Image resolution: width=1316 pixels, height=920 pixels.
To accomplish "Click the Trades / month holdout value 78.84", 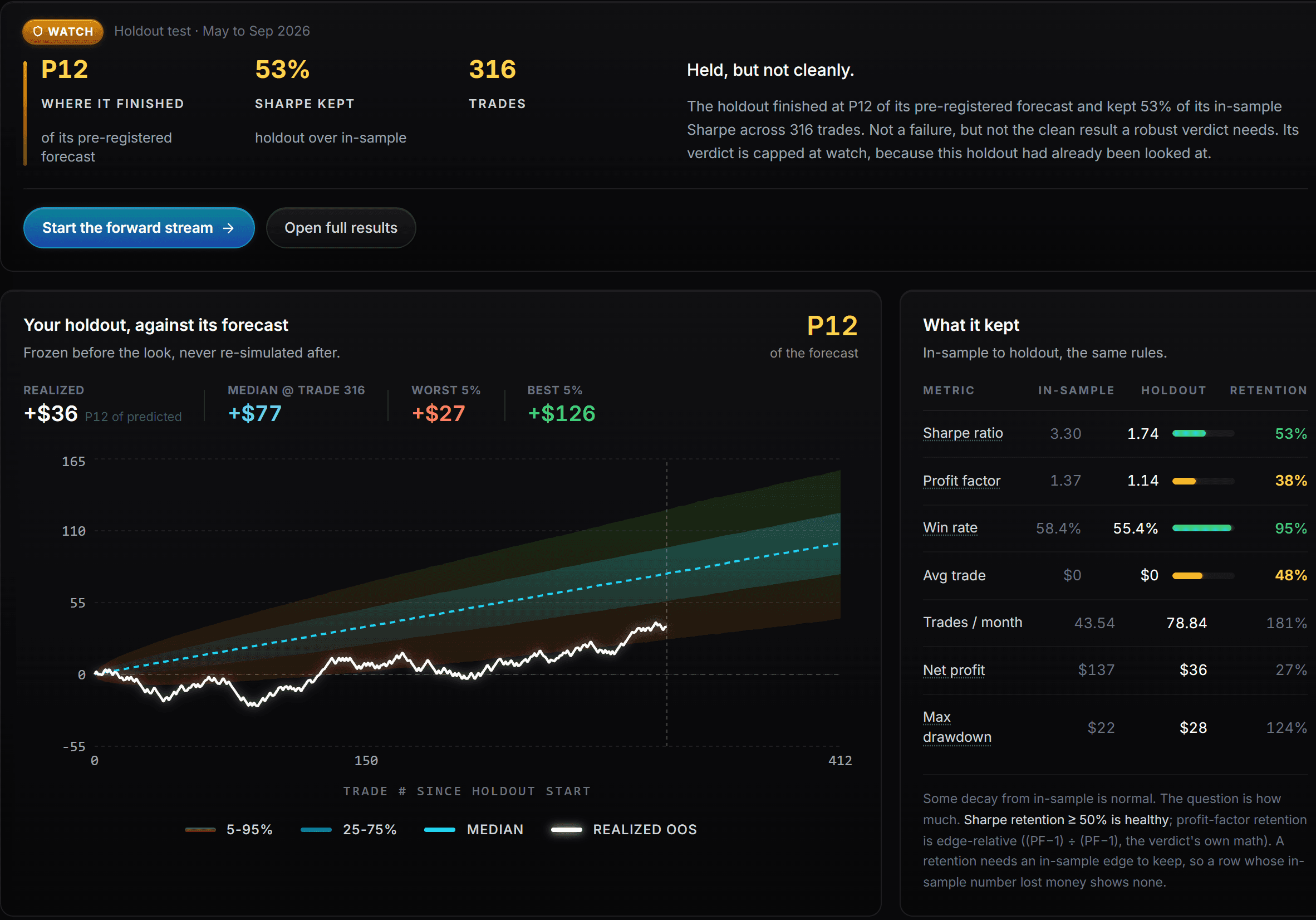I will [x=1186, y=623].
